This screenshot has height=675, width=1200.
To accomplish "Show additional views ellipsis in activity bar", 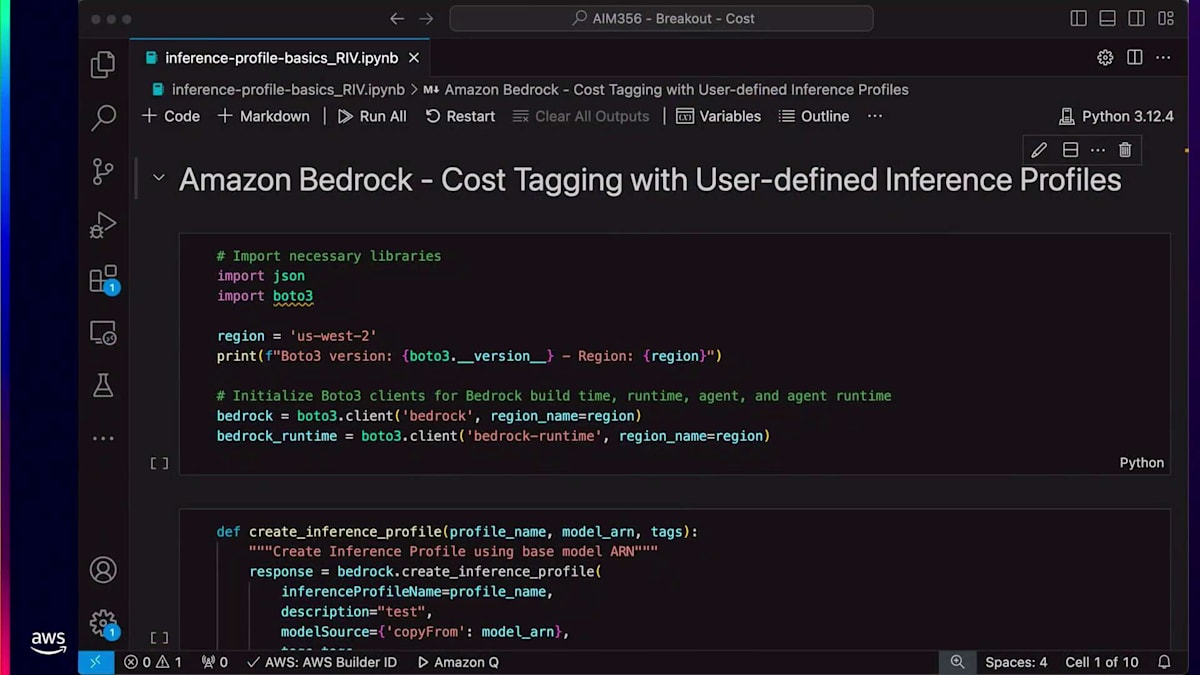I will (x=103, y=438).
